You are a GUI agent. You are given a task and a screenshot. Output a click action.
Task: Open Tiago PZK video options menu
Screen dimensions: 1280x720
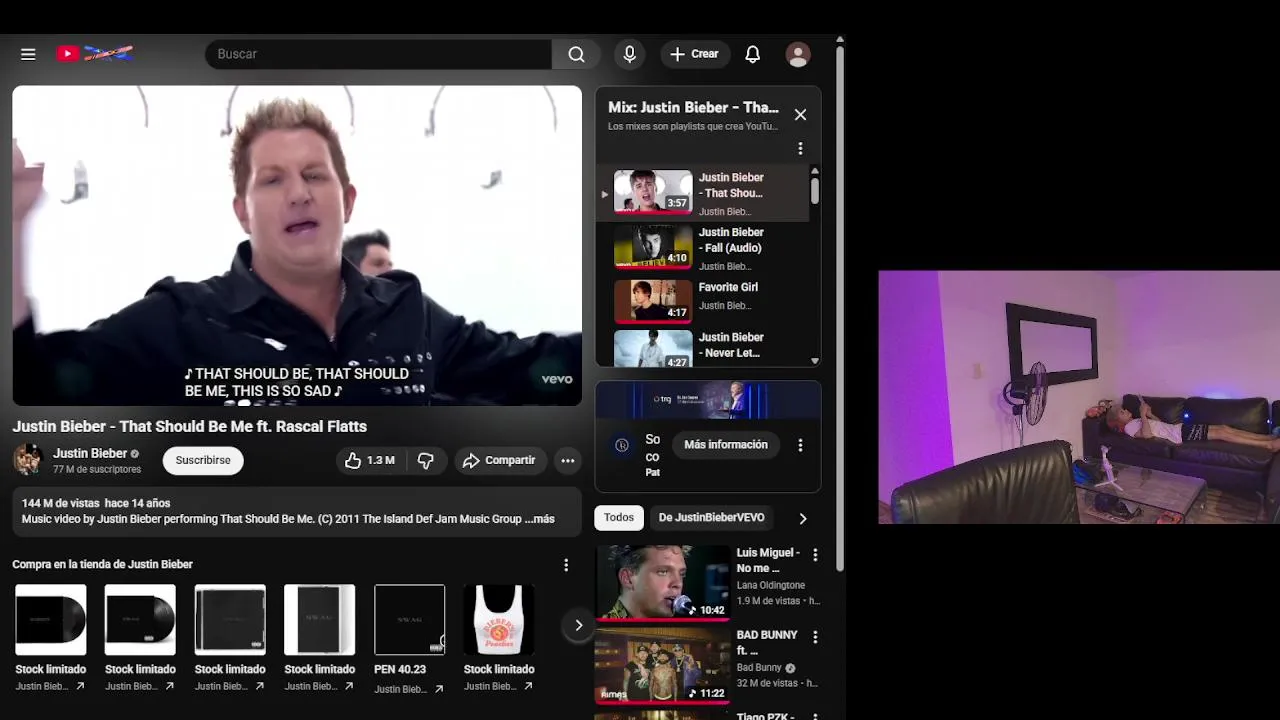coord(815,715)
